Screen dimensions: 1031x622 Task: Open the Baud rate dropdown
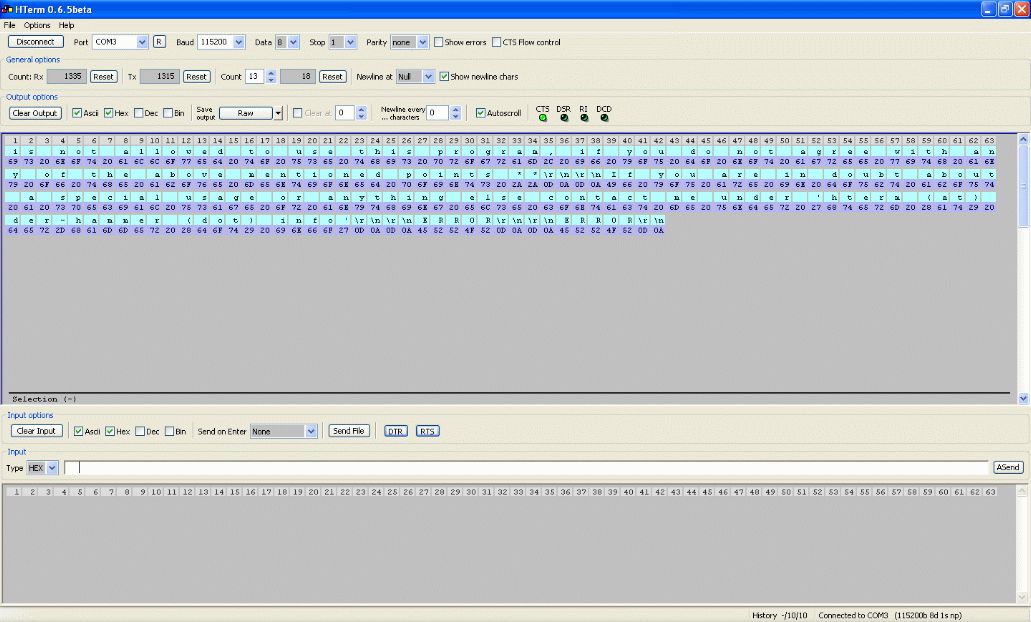coord(238,42)
